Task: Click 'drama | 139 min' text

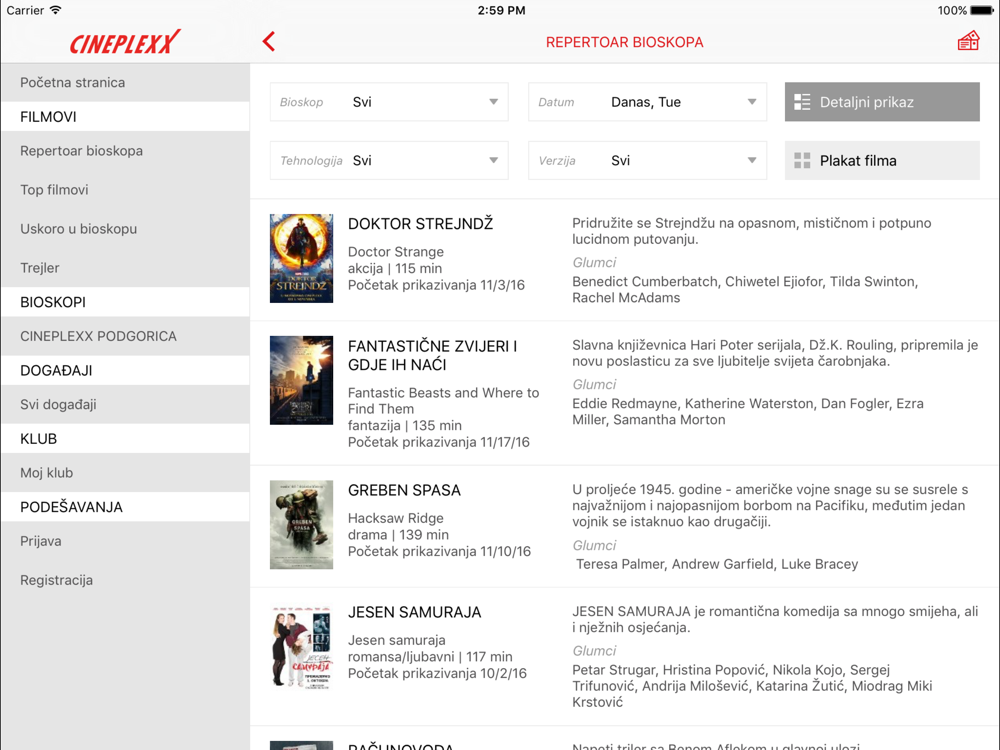Action: pos(398,535)
